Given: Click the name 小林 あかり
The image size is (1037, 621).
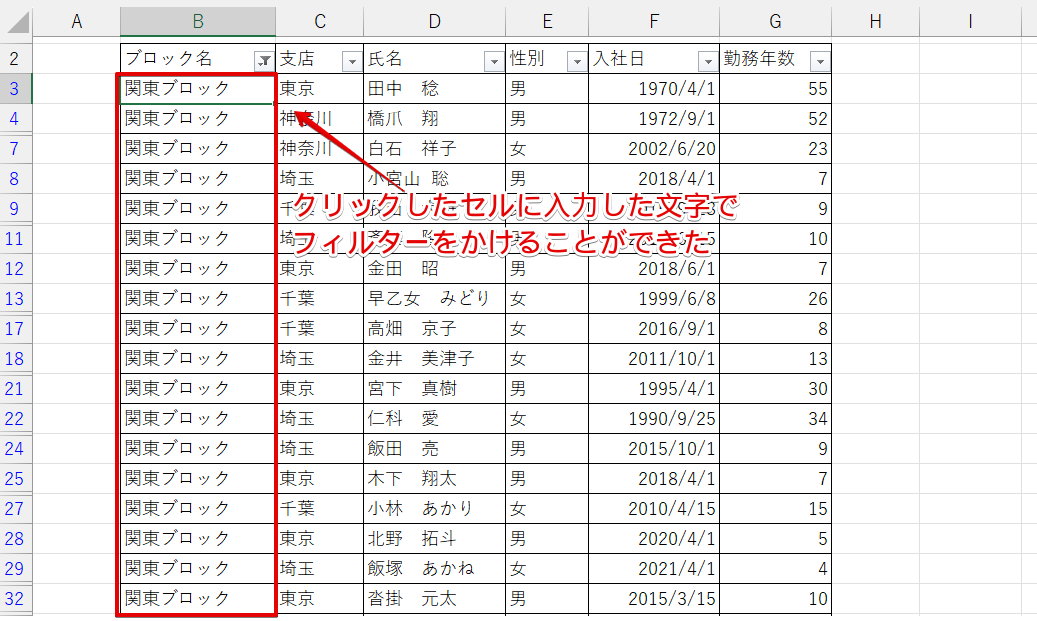Looking at the screenshot, I should [421, 509].
